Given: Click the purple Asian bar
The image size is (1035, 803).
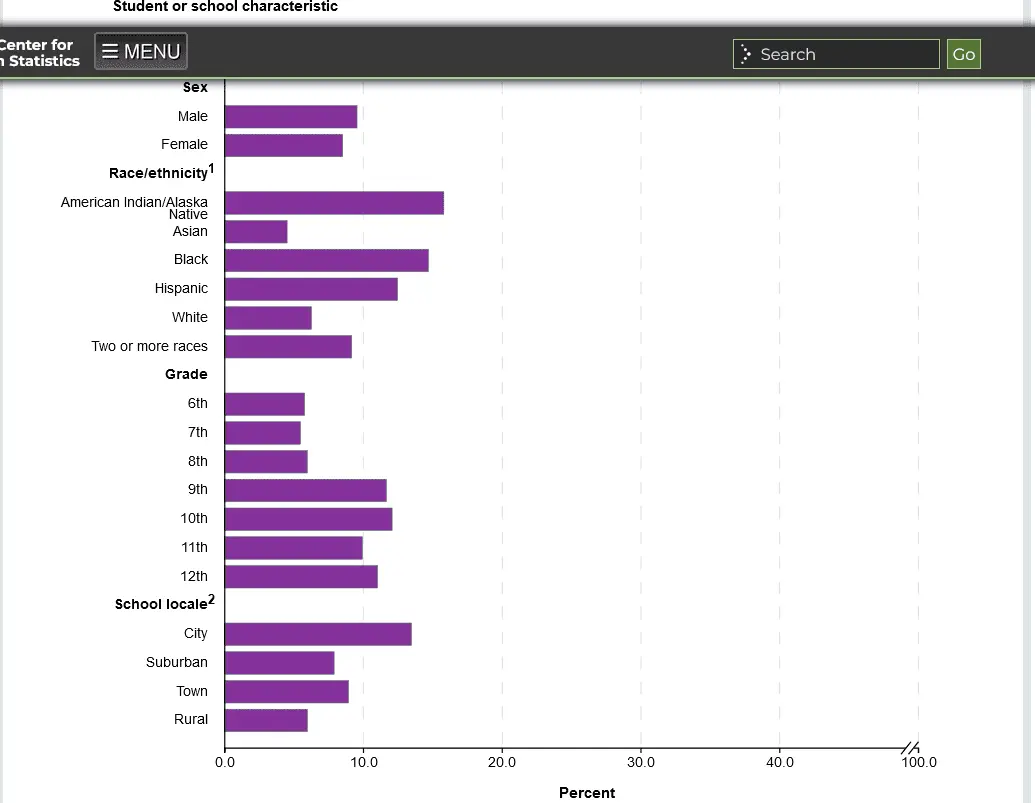Looking at the screenshot, I should (256, 232).
